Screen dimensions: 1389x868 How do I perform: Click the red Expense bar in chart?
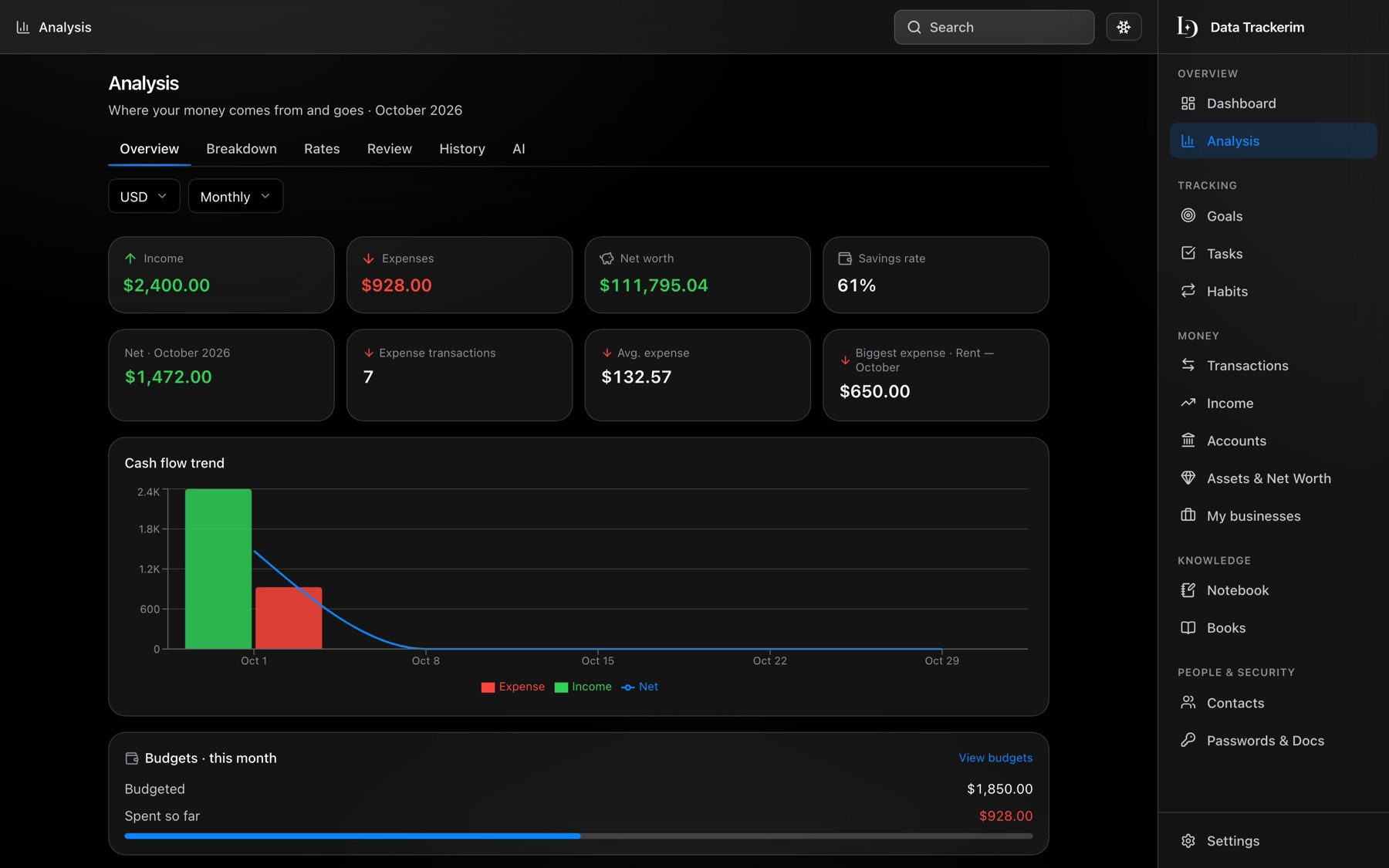[289, 618]
